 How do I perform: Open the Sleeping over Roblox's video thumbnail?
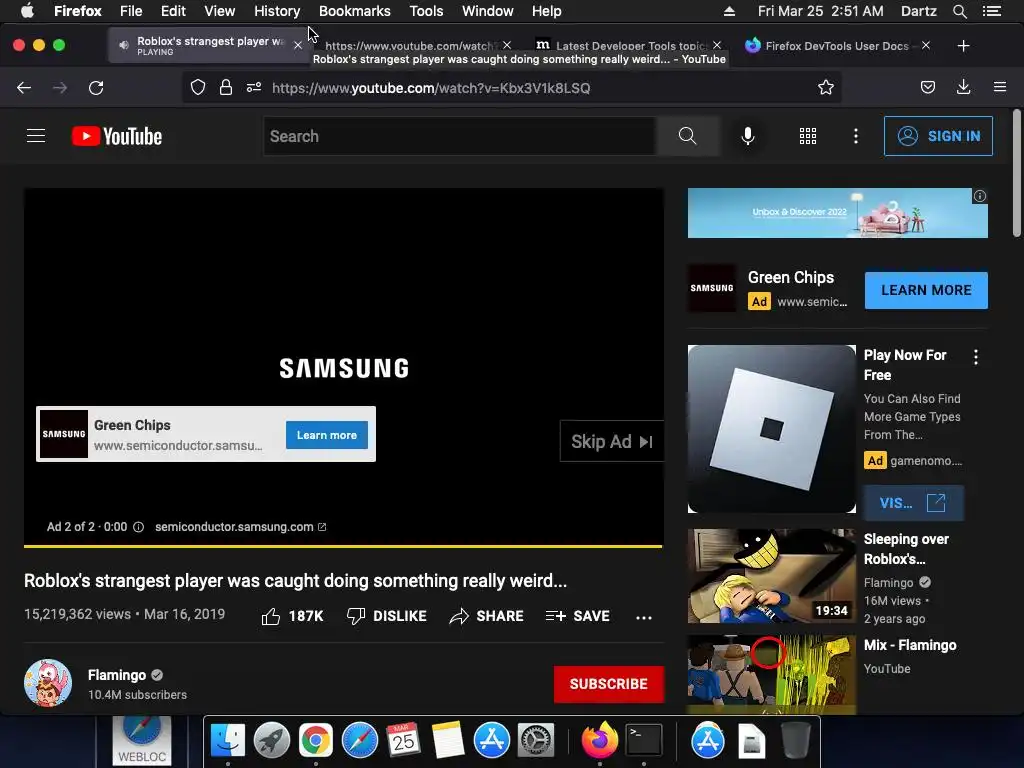tap(771, 575)
